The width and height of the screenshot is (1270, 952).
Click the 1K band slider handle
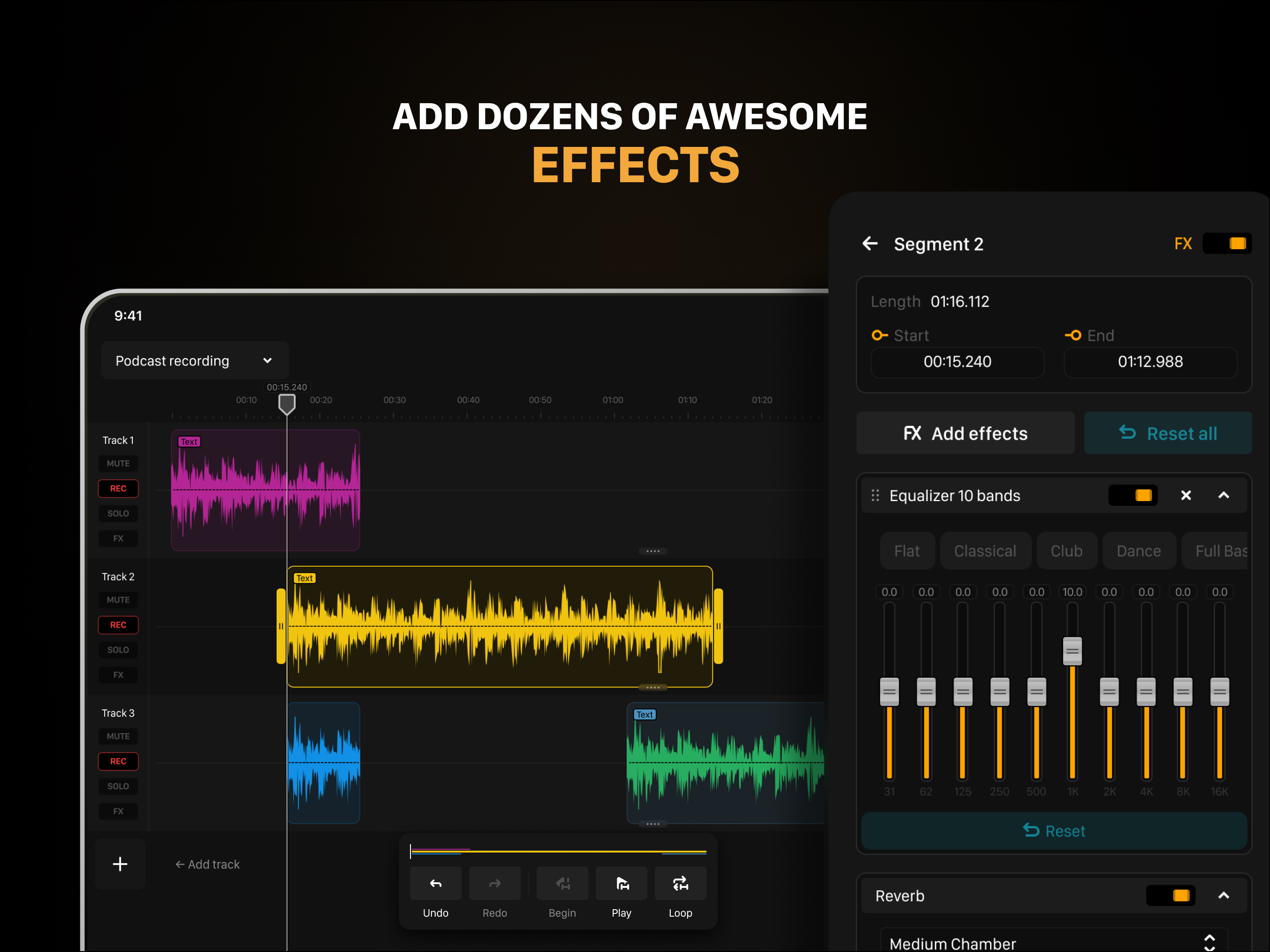(x=1072, y=651)
